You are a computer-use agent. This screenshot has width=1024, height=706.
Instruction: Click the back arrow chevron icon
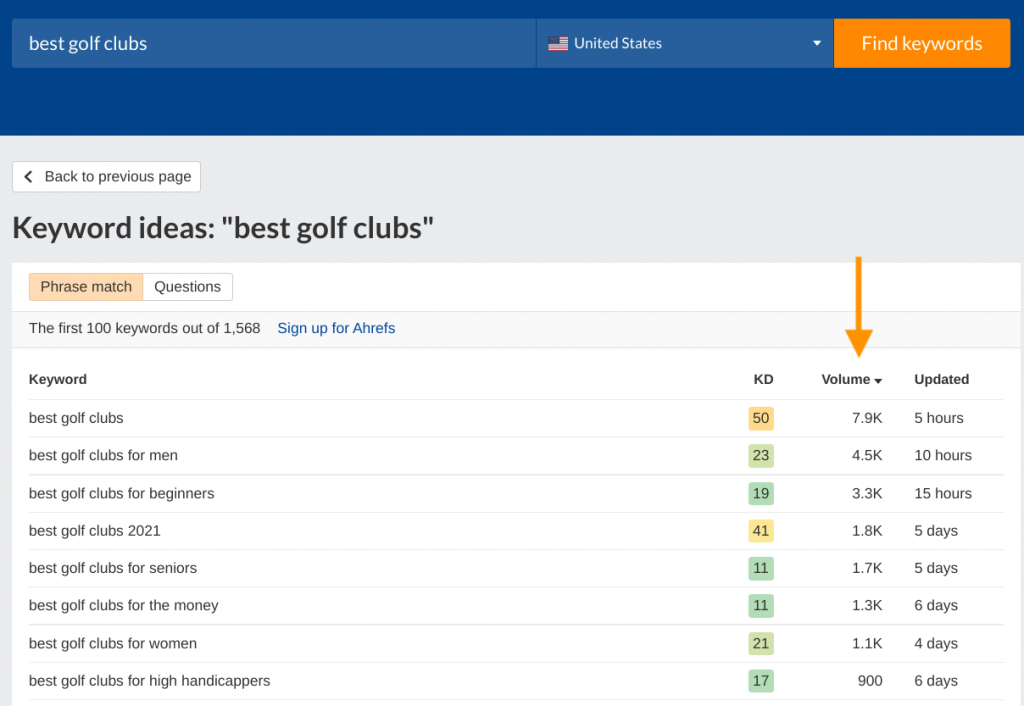[28, 176]
